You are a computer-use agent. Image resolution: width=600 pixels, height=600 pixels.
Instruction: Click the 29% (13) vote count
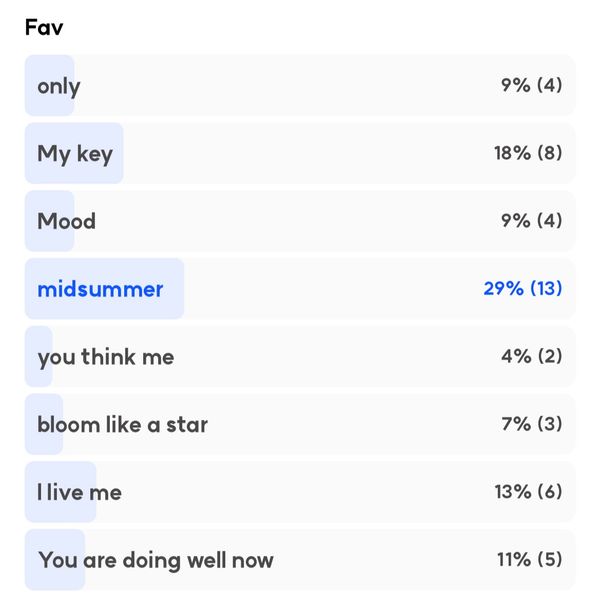click(523, 288)
